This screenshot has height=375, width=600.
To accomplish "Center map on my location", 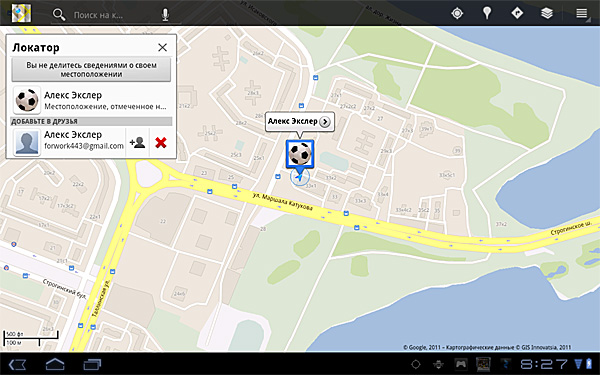I will click(x=457, y=13).
